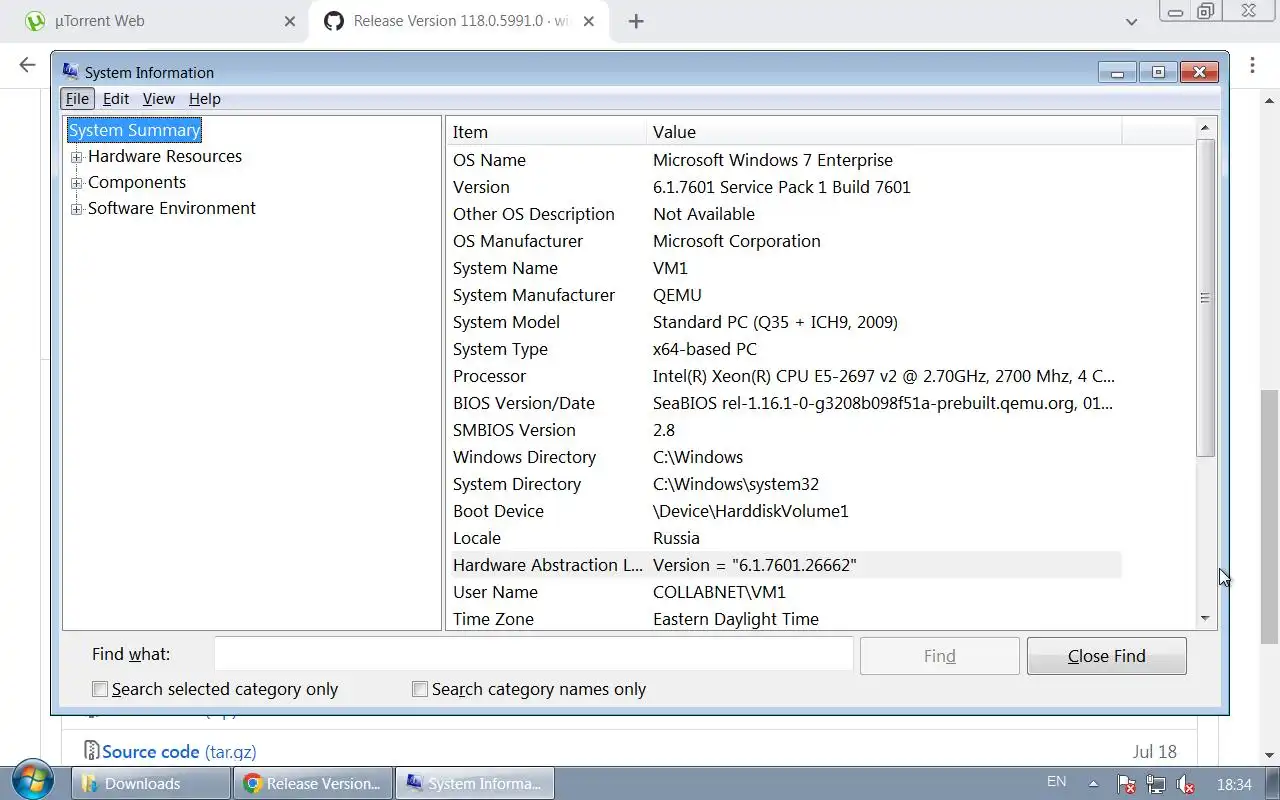The width and height of the screenshot is (1280, 800).
Task: Click the System Information title bar icon
Action: (70, 72)
